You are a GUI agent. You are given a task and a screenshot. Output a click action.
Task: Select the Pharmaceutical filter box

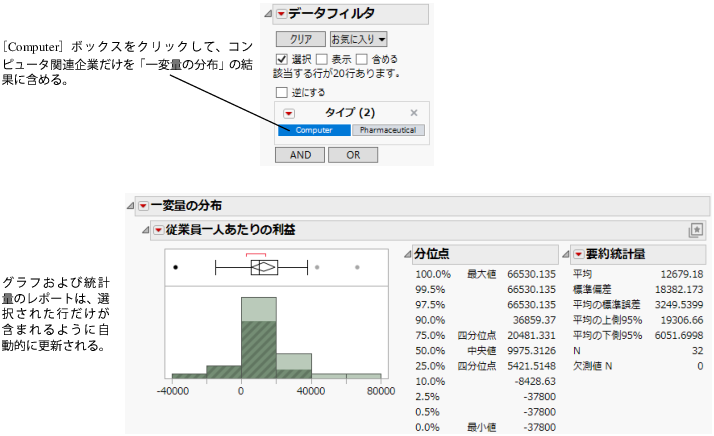388,130
